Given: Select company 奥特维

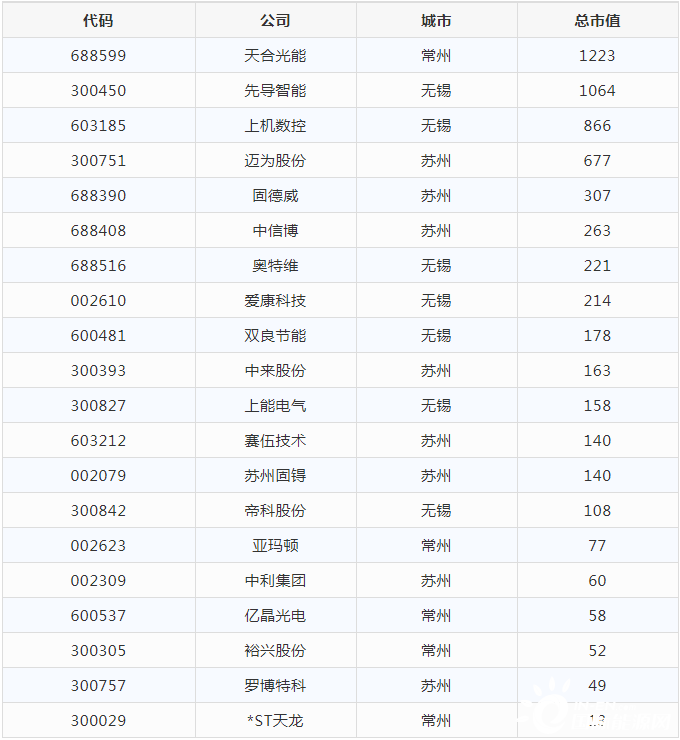Looking at the screenshot, I should [276, 265].
